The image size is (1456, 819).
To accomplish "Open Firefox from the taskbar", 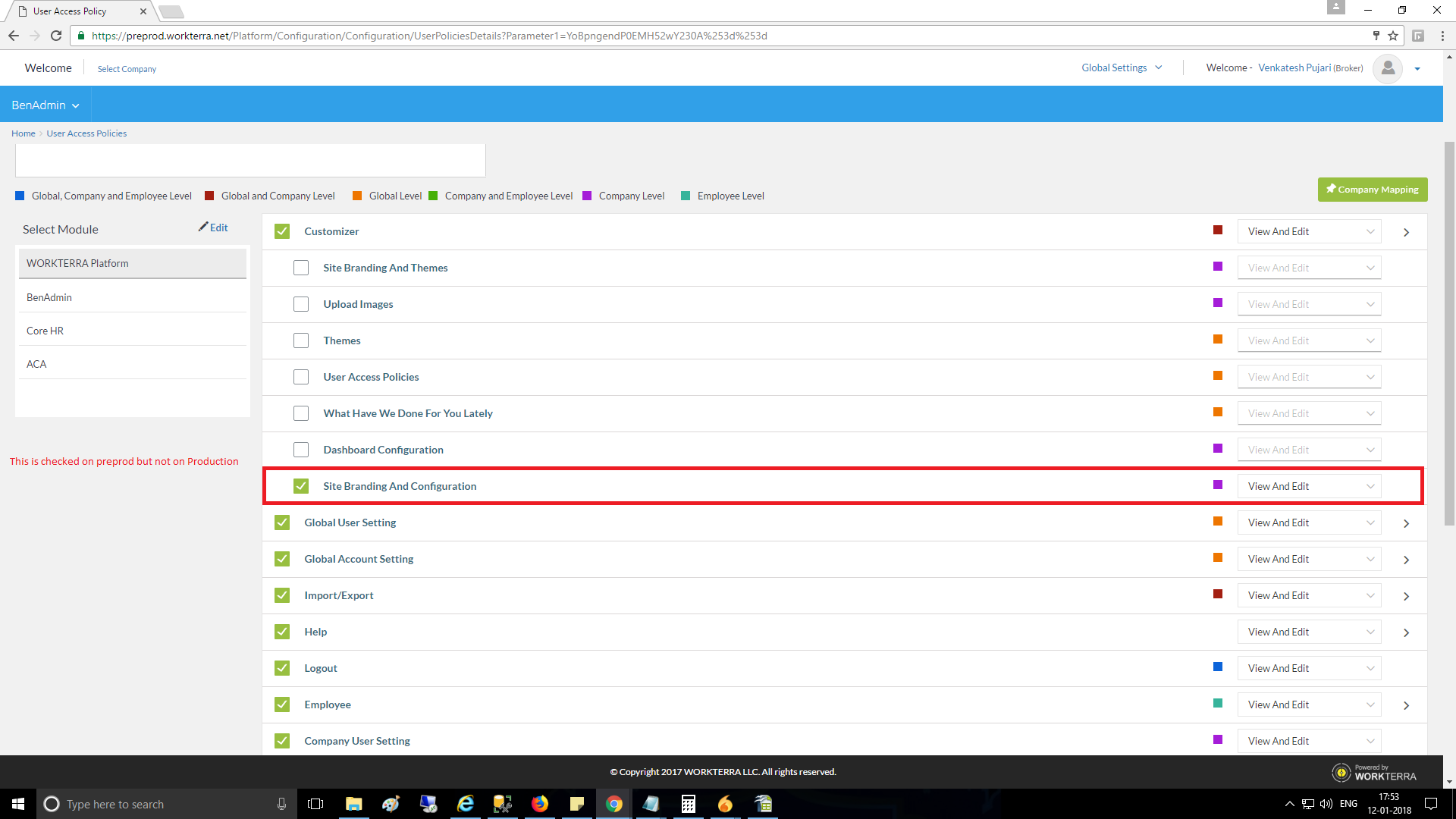I will pos(540,804).
